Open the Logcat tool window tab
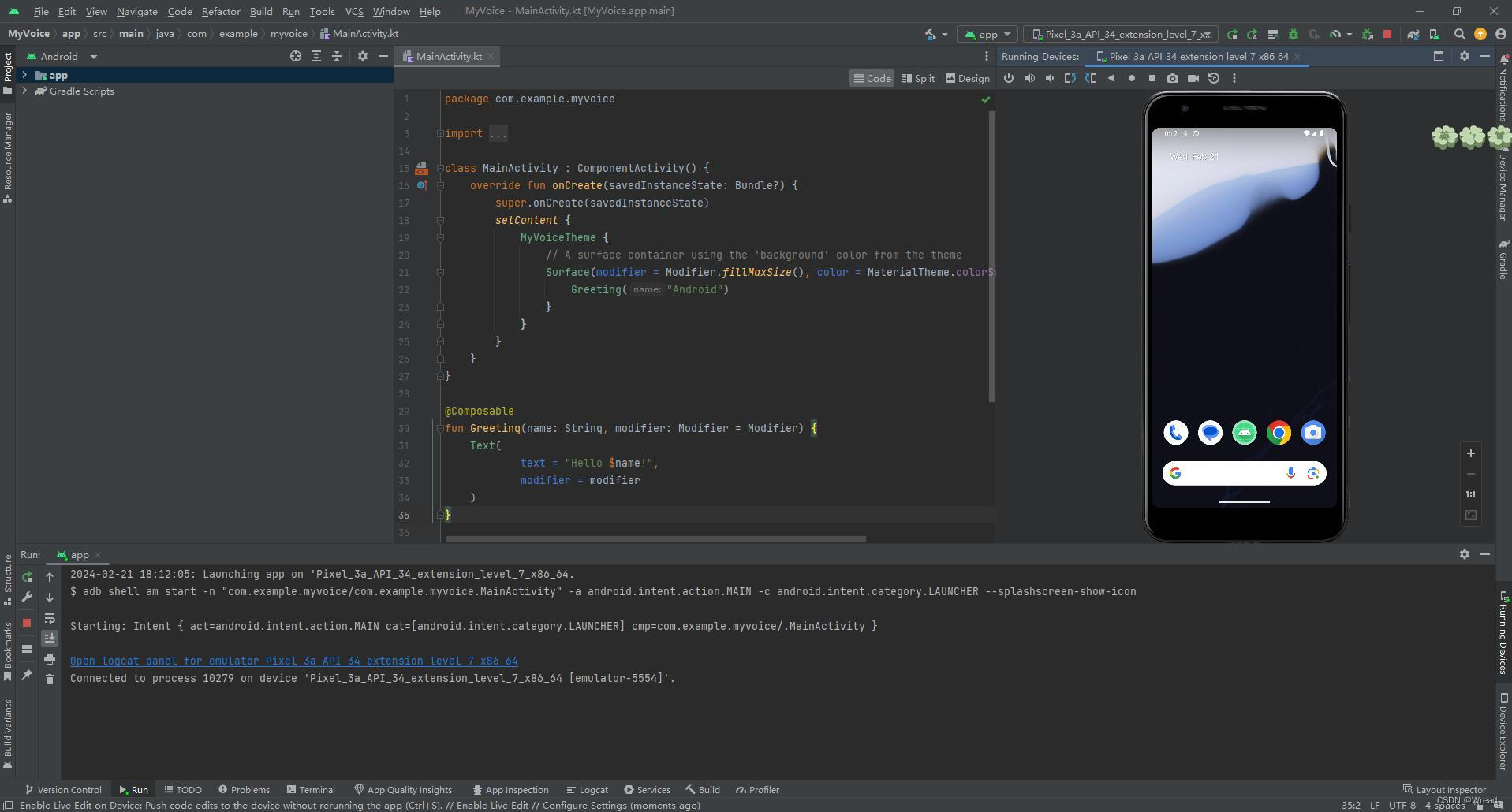This screenshot has height=812, width=1512. tap(587, 789)
